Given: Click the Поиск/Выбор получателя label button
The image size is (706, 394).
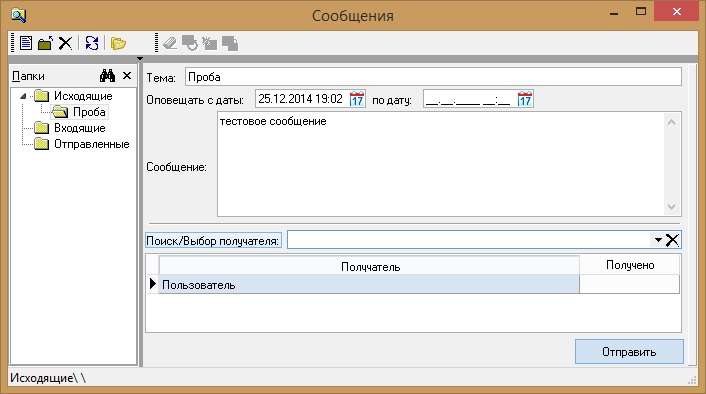Looking at the screenshot, I should [213, 240].
